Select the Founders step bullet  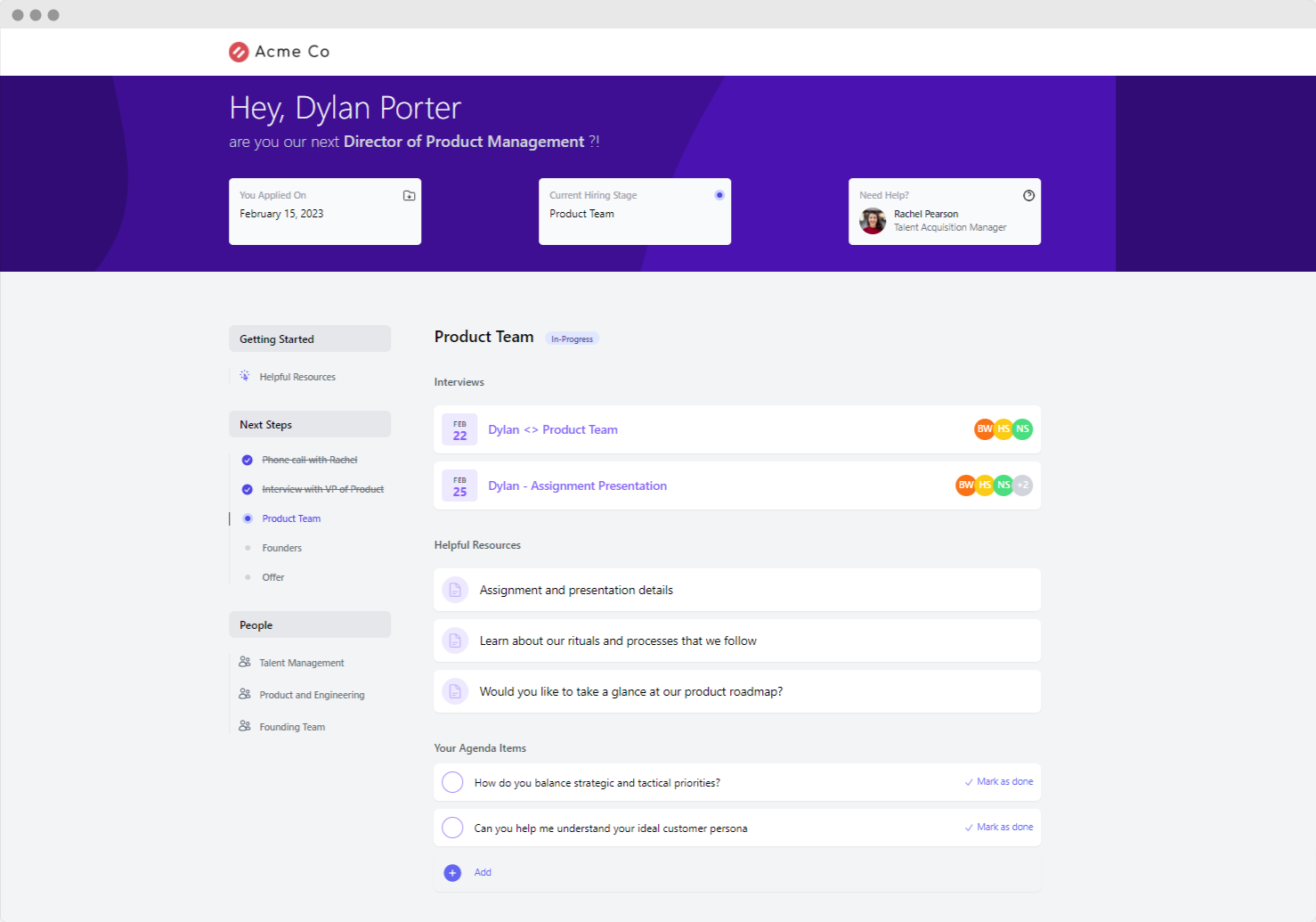coord(248,548)
